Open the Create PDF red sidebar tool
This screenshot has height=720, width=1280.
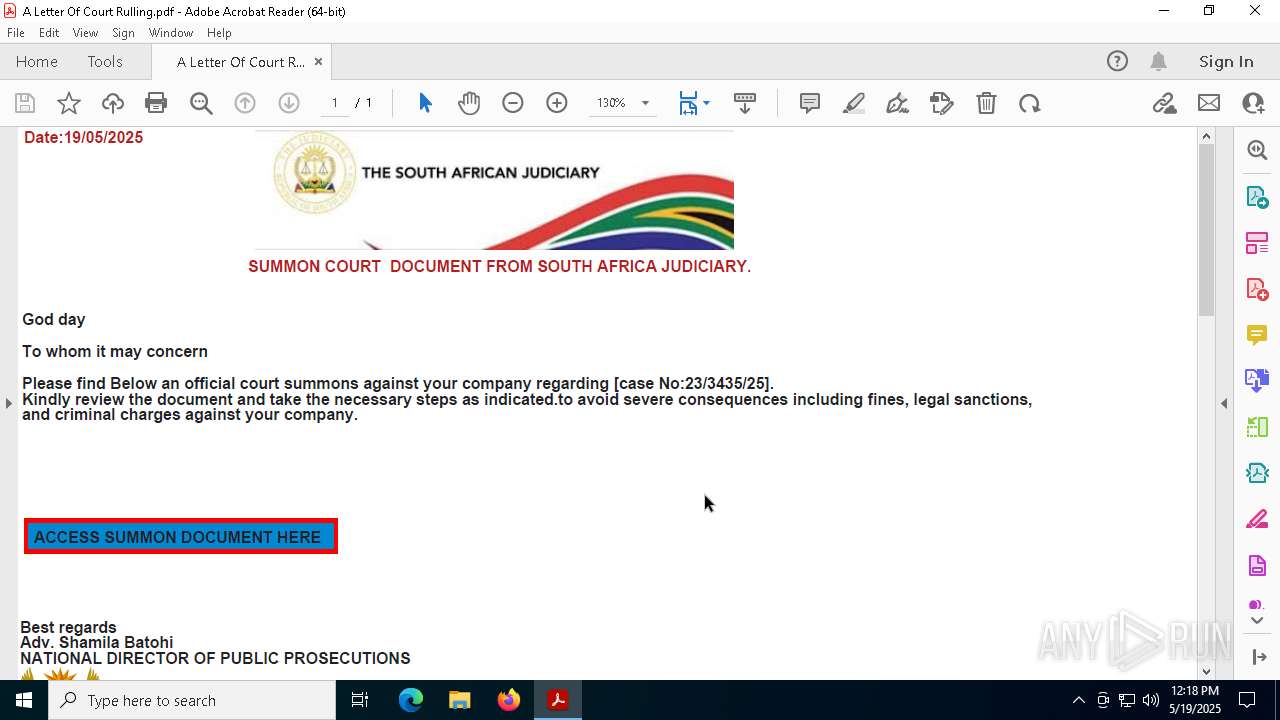1257,289
